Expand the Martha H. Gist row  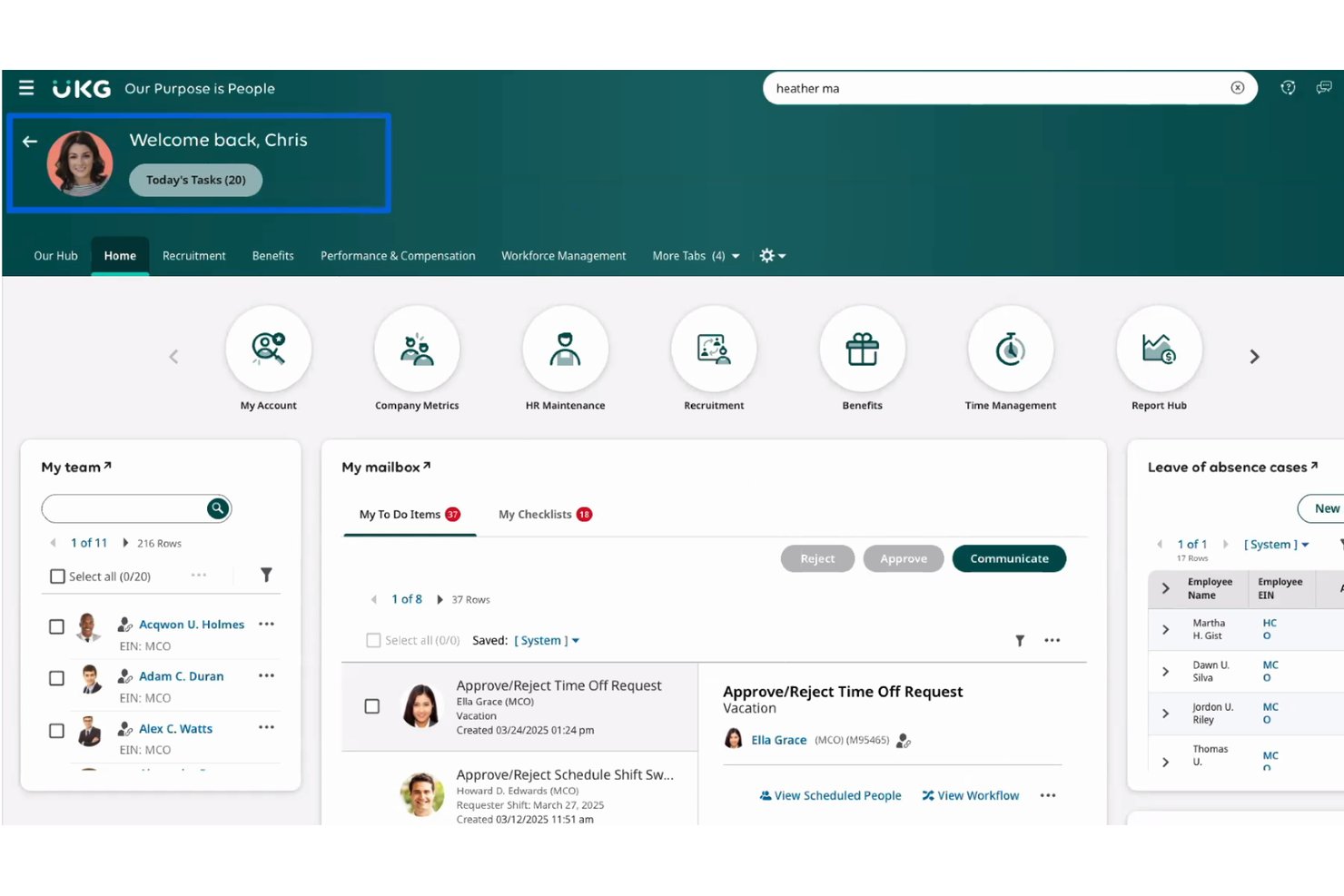1165,629
